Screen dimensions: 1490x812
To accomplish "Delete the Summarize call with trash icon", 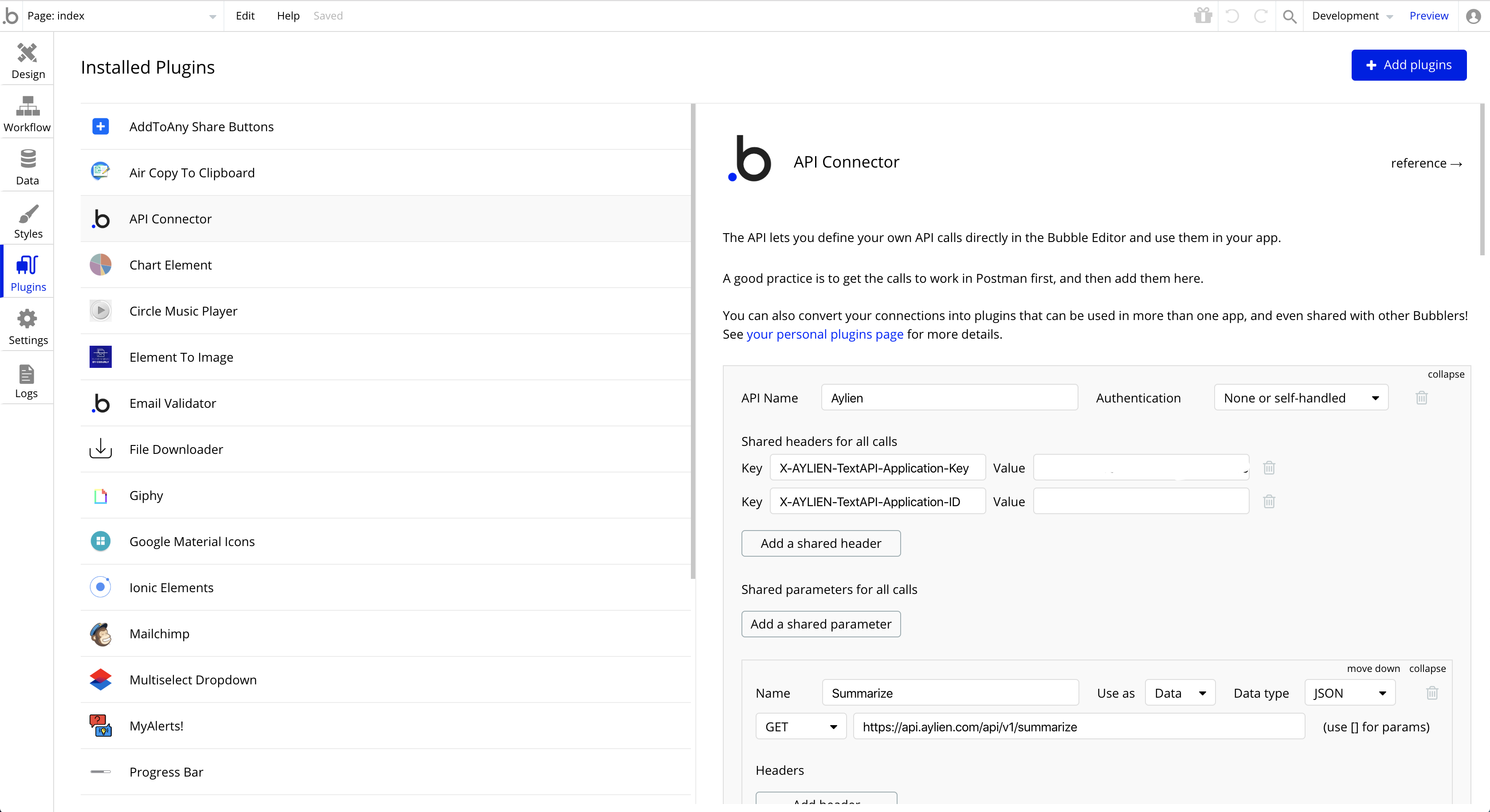I will (1432, 692).
